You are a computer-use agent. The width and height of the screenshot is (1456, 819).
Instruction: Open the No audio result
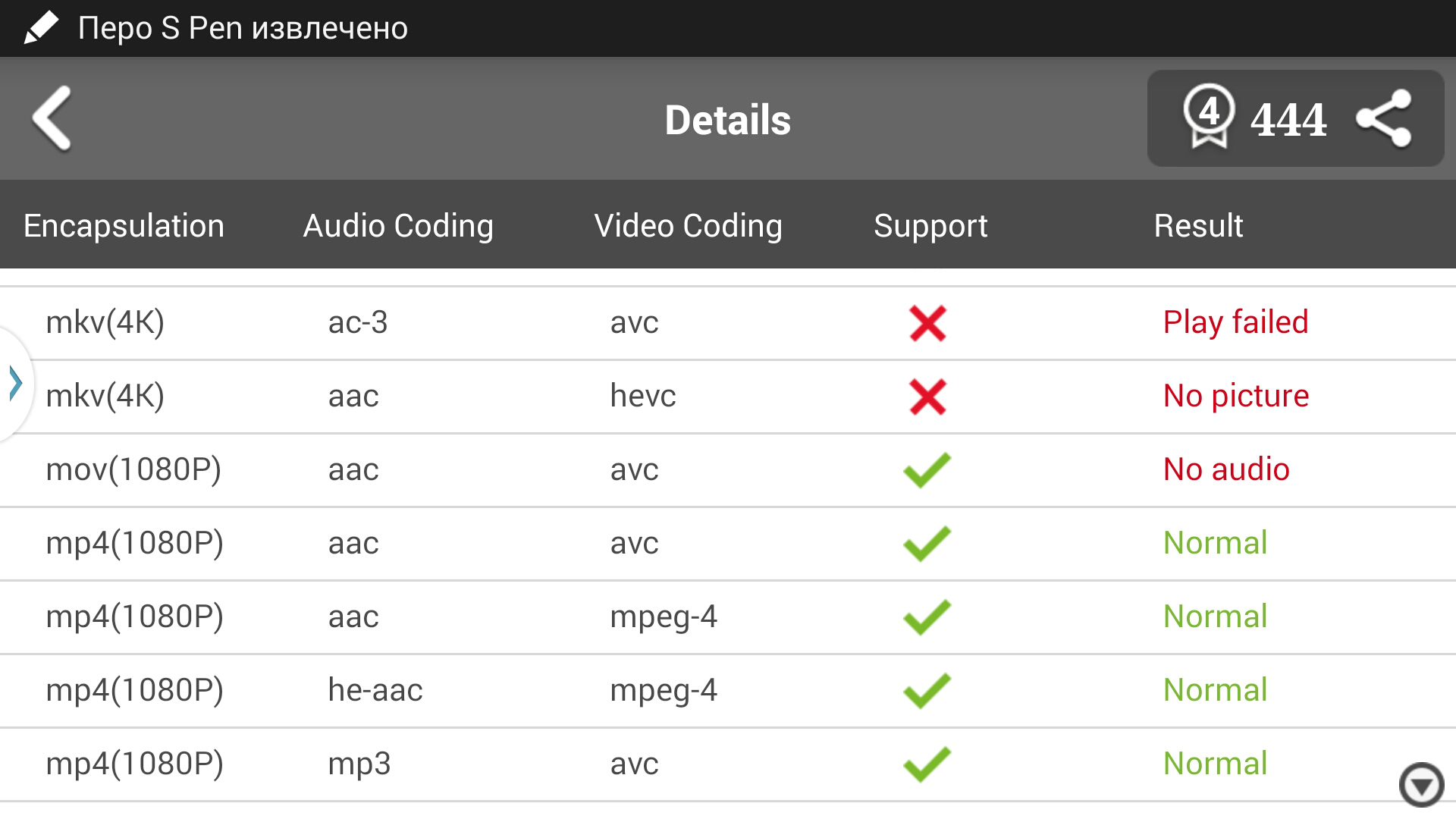[1226, 469]
